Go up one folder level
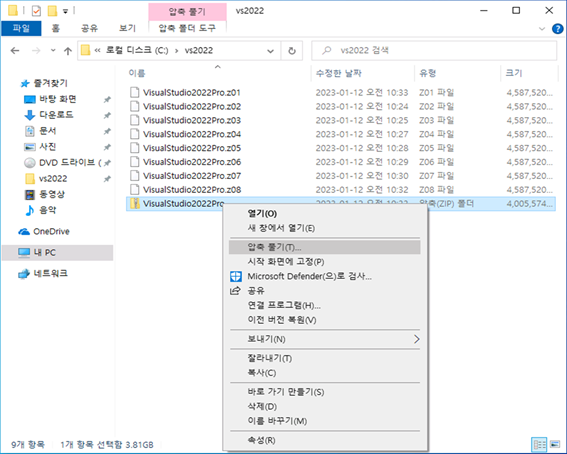This screenshot has height=454, width=567. (x=68, y=51)
